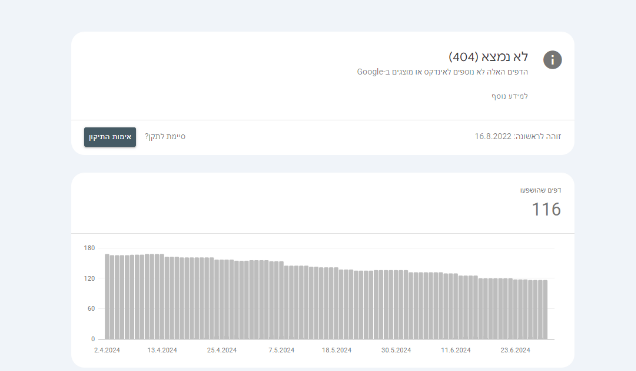Click the 'לא נמצא (404)' heading
636x371 pixels.
click(488, 57)
